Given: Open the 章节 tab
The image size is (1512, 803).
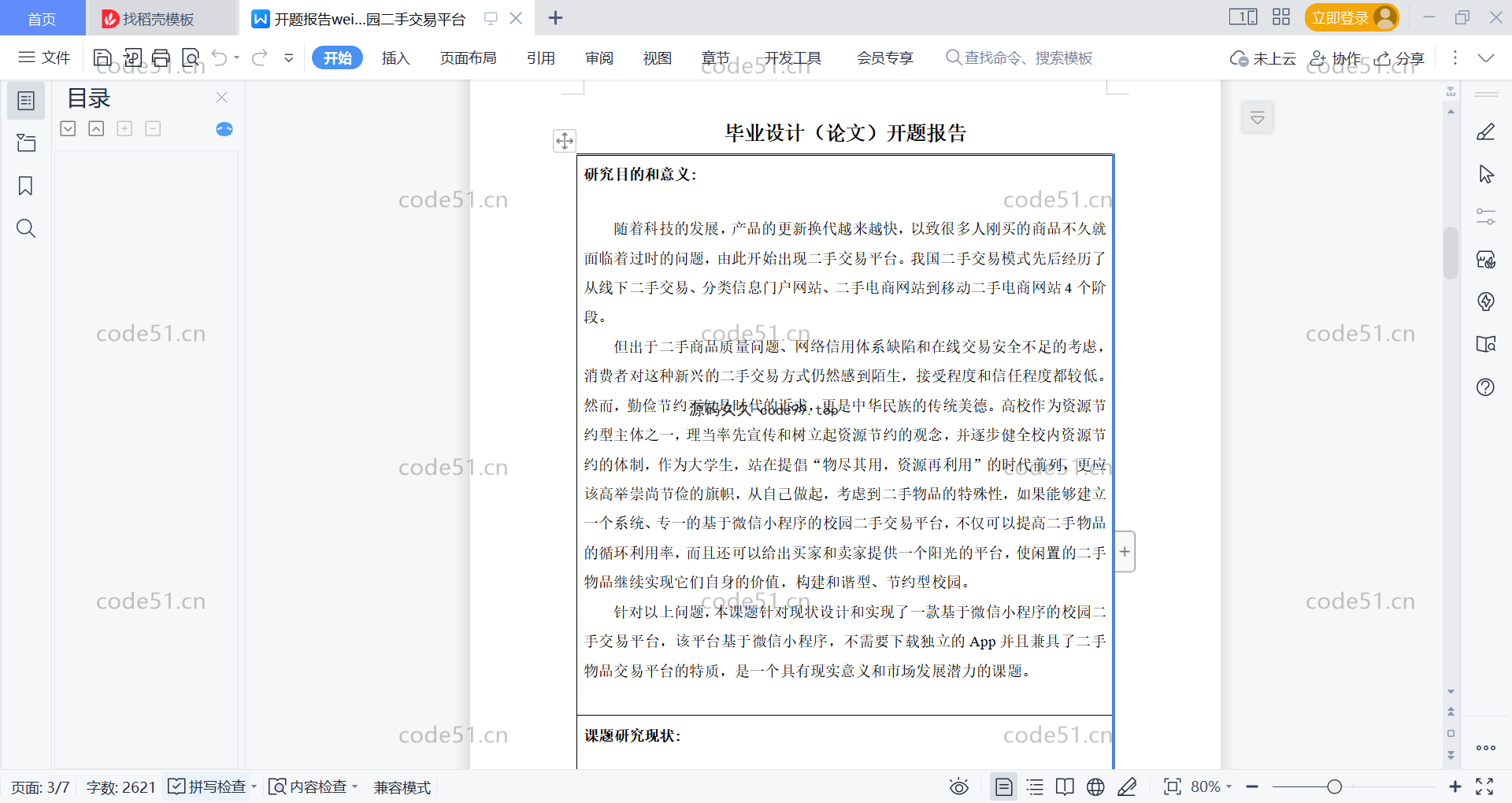Looking at the screenshot, I should [716, 57].
